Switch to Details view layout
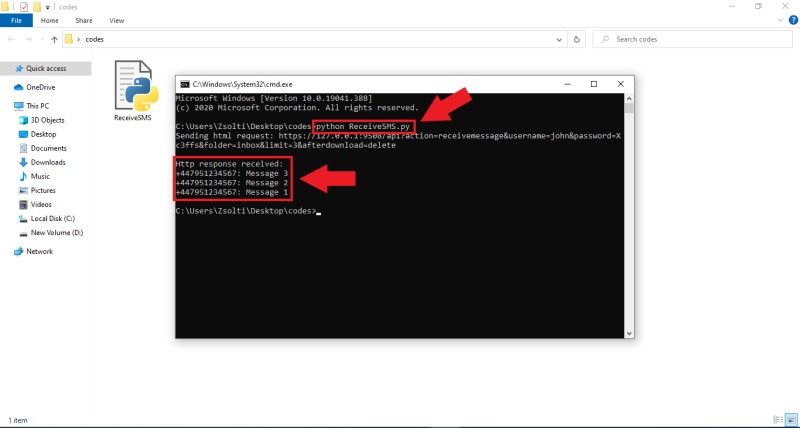The image size is (800, 428). click(778, 420)
